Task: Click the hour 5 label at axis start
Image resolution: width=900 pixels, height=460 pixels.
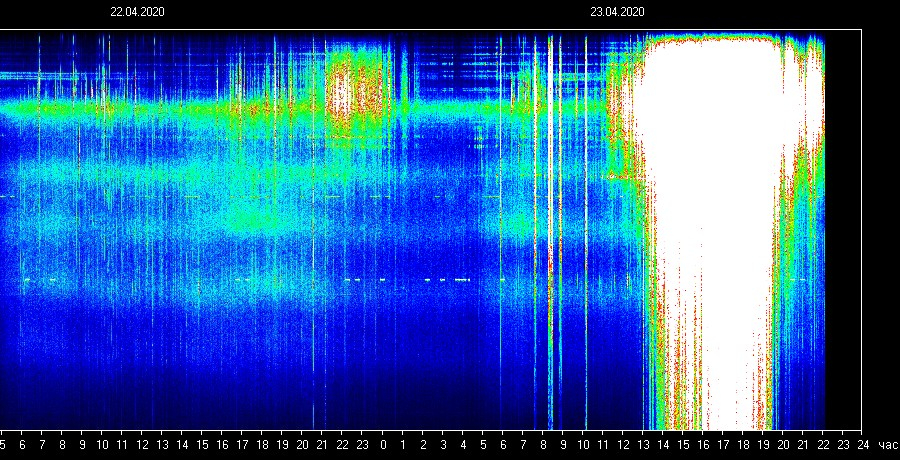Action: click(3, 444)
